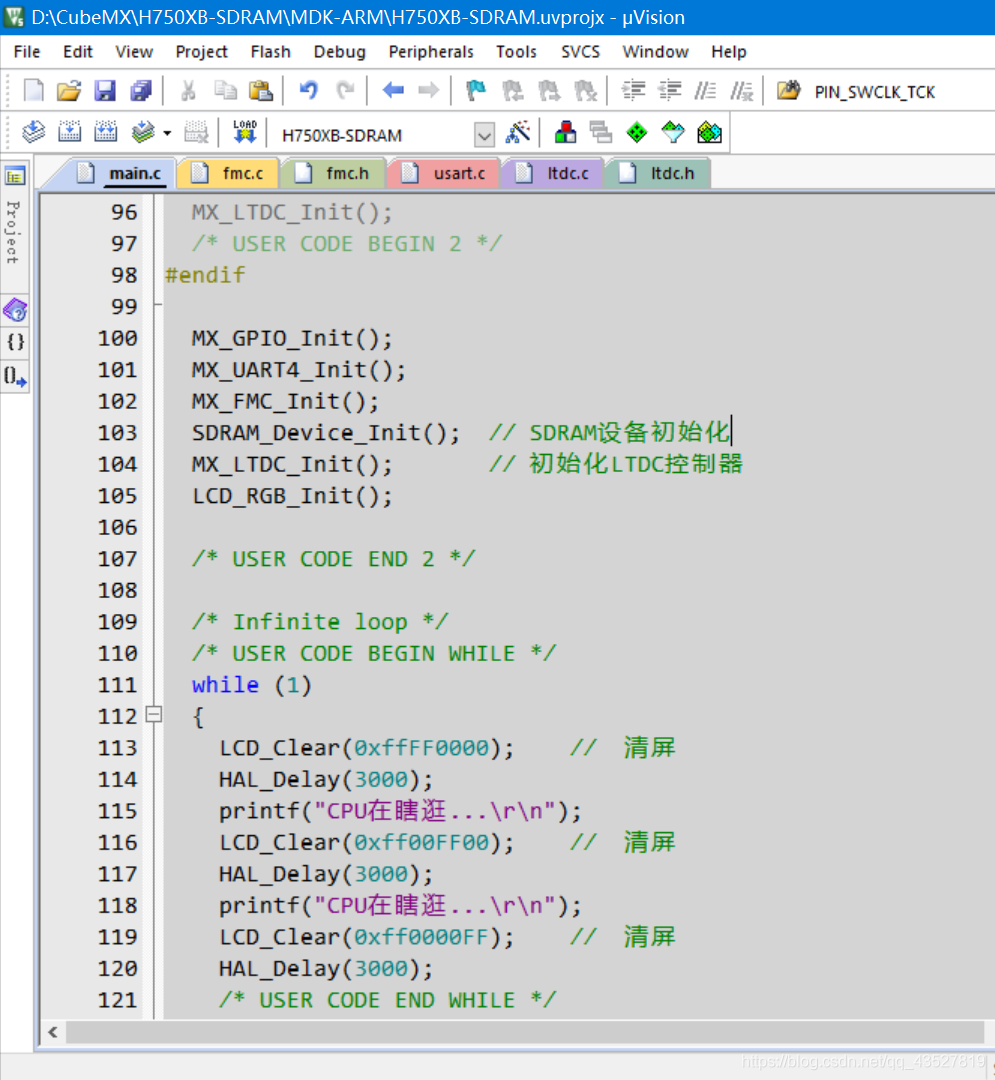Navigate backwards with blue left arrow
Screen dimensions: 995x1080
click(x=392, y=90)
